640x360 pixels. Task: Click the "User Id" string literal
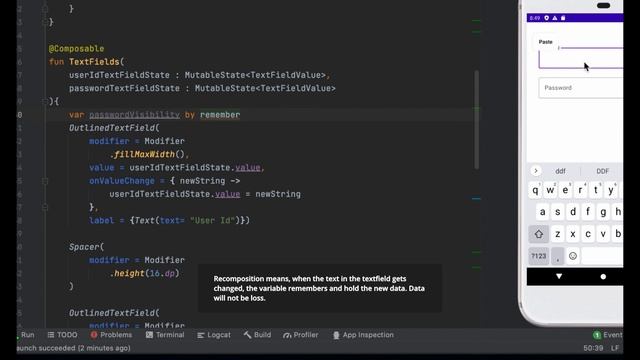(x=212, y=220)
